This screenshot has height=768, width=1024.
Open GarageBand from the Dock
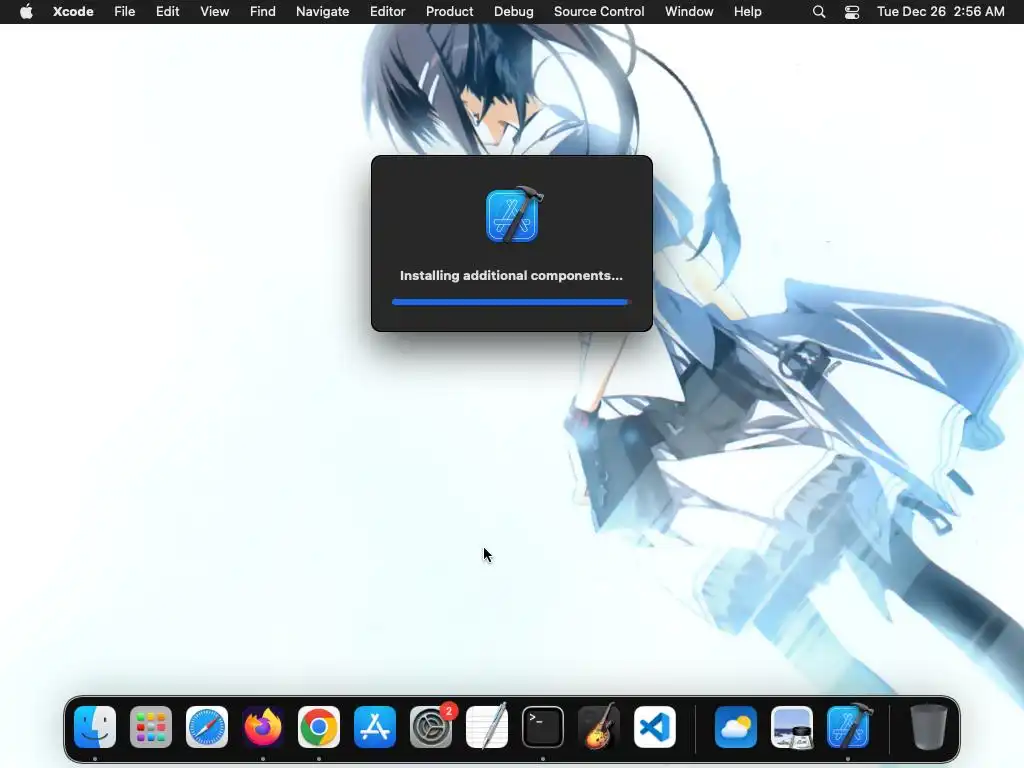(599, 727)
